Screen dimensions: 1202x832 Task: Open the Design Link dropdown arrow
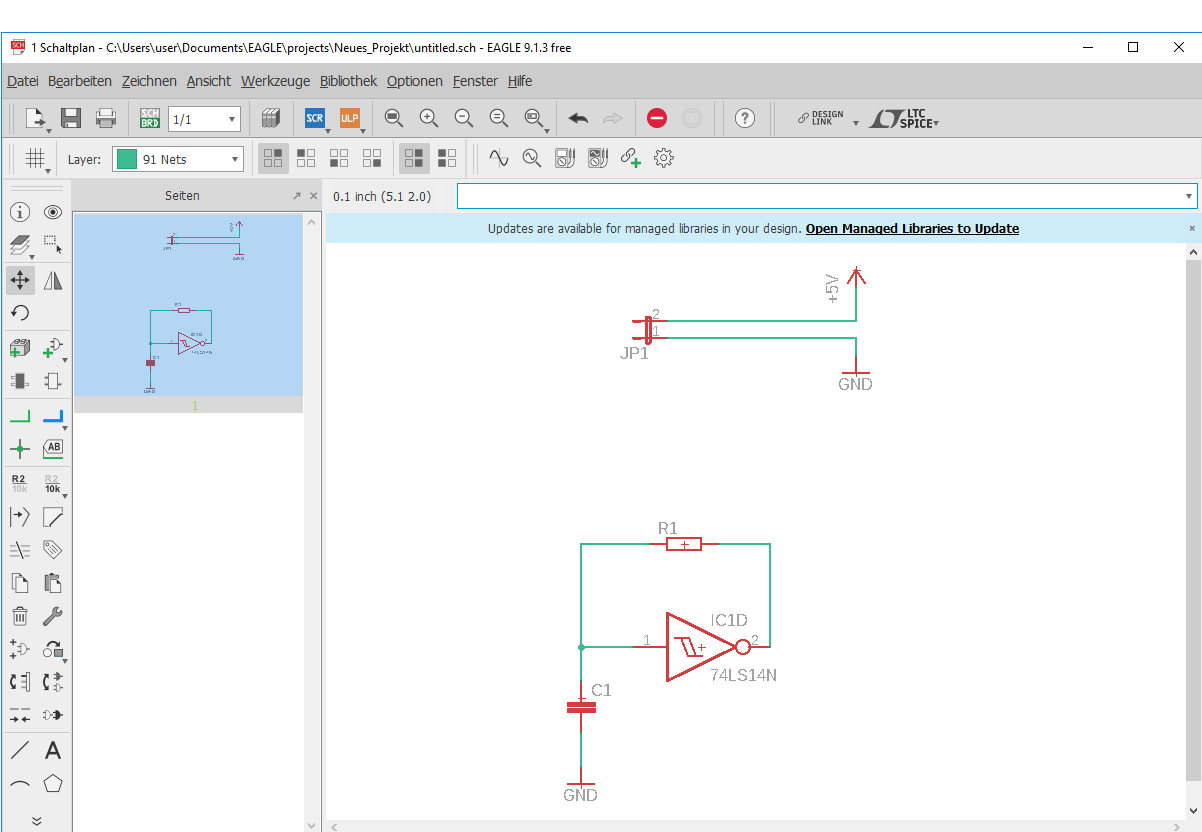click(x=855, y=123)
